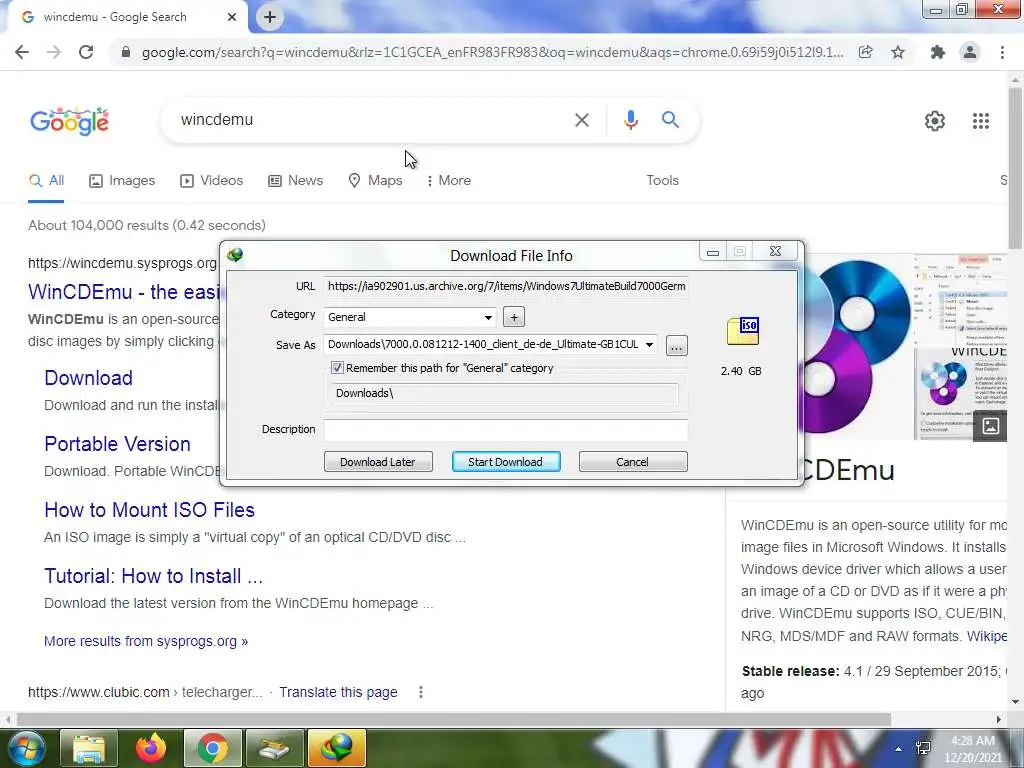Cancel the Download File Info dialog

pyautogui.click(x=632, y=462)
